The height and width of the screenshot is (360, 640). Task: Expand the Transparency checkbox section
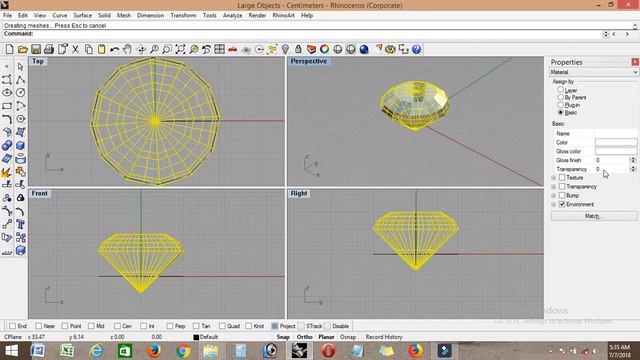click(x=553, y=187)
